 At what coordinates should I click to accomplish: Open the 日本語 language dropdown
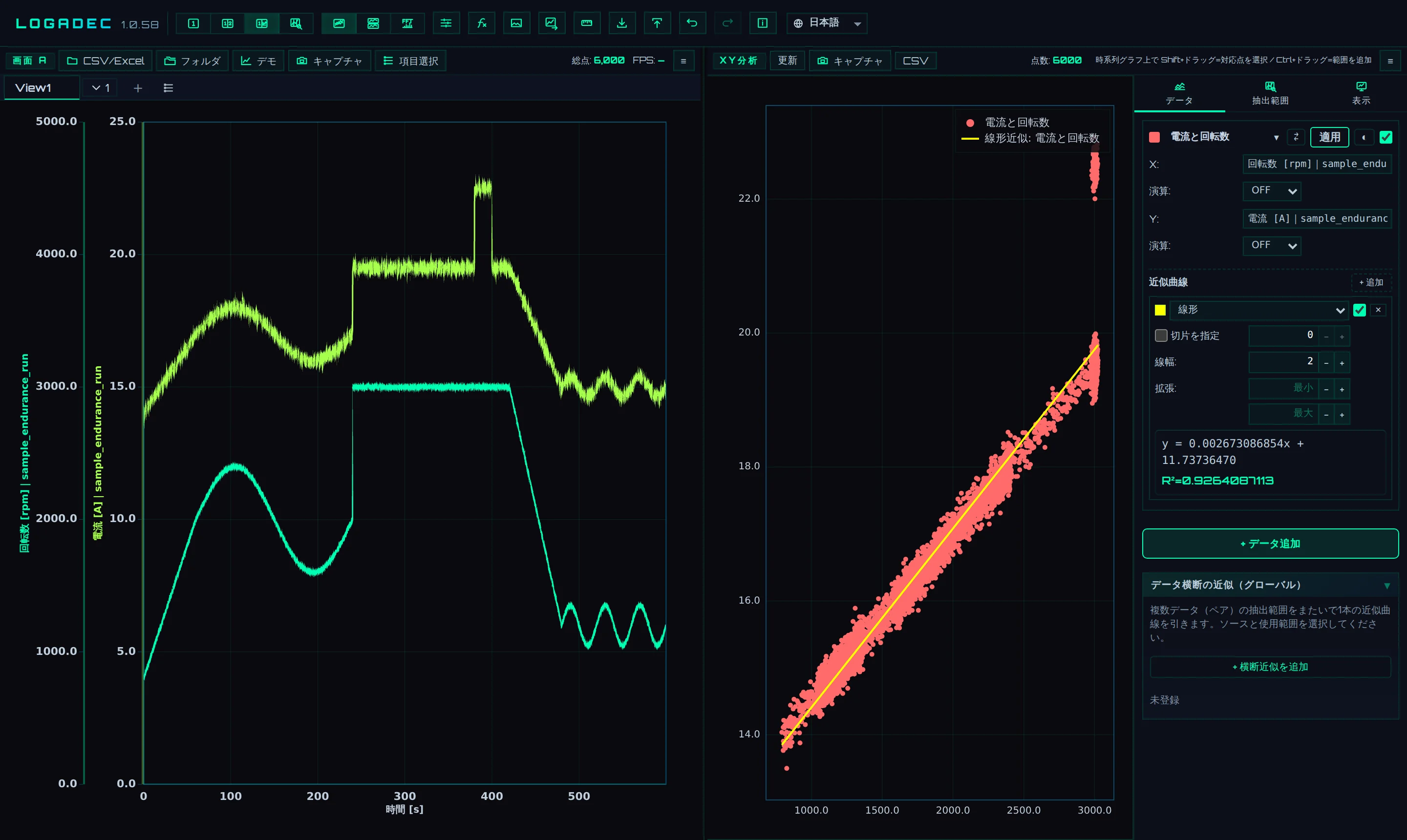[x=827, y=23]
